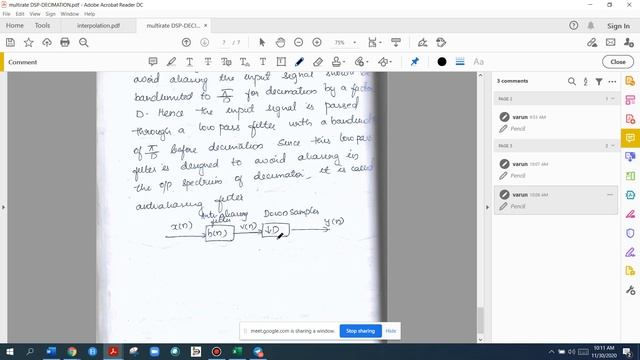This screenshot has width=640, height=360.
Task: Click the Save file icon
Action: 11,42
